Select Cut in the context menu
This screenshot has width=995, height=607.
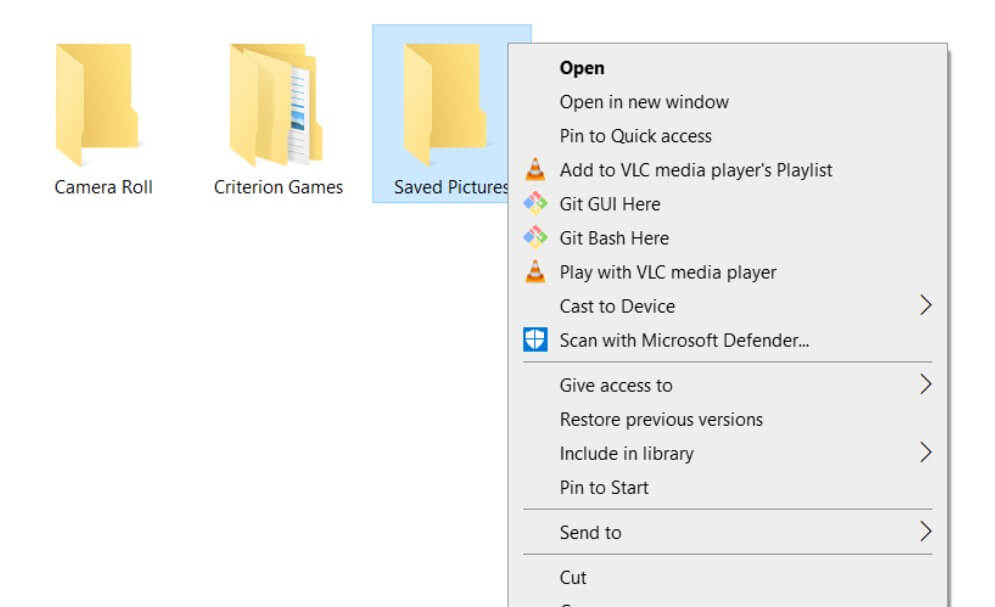click(573, 577)
